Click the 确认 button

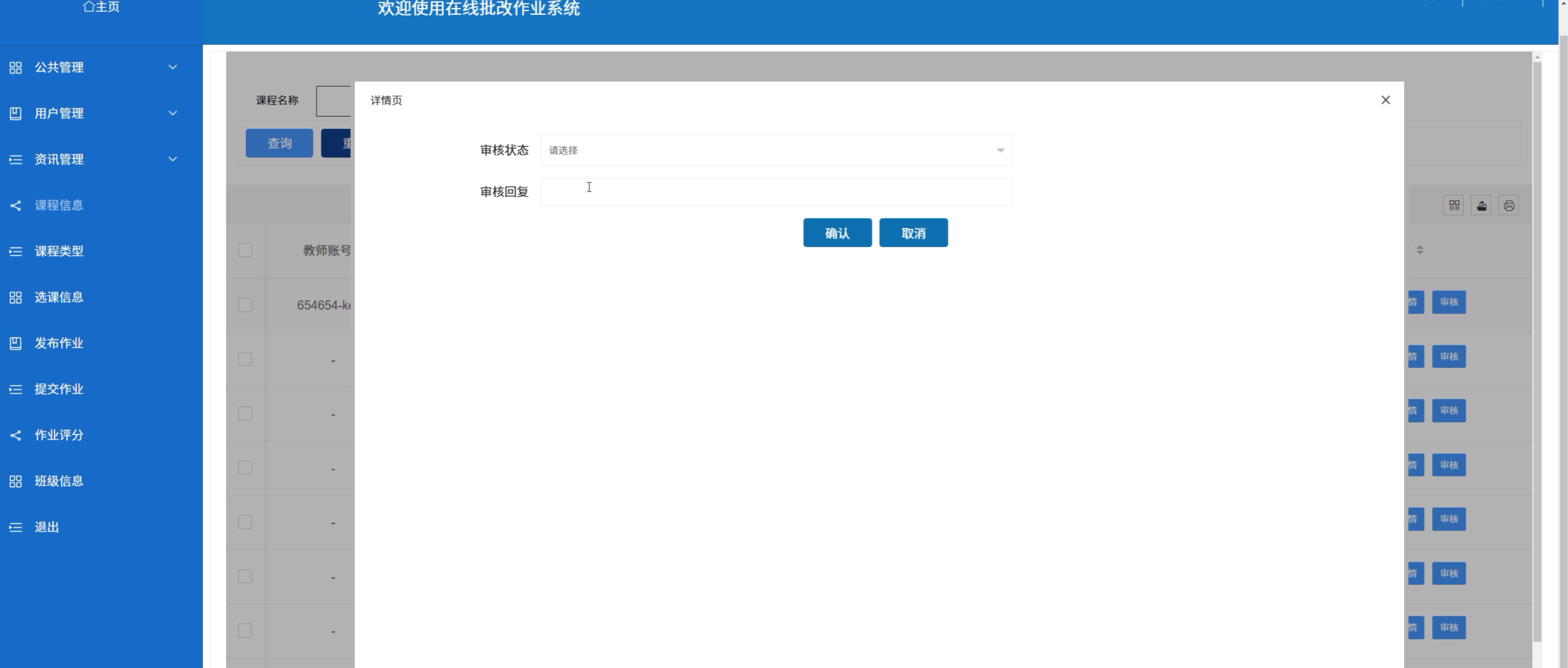click(x=837, y=233)
